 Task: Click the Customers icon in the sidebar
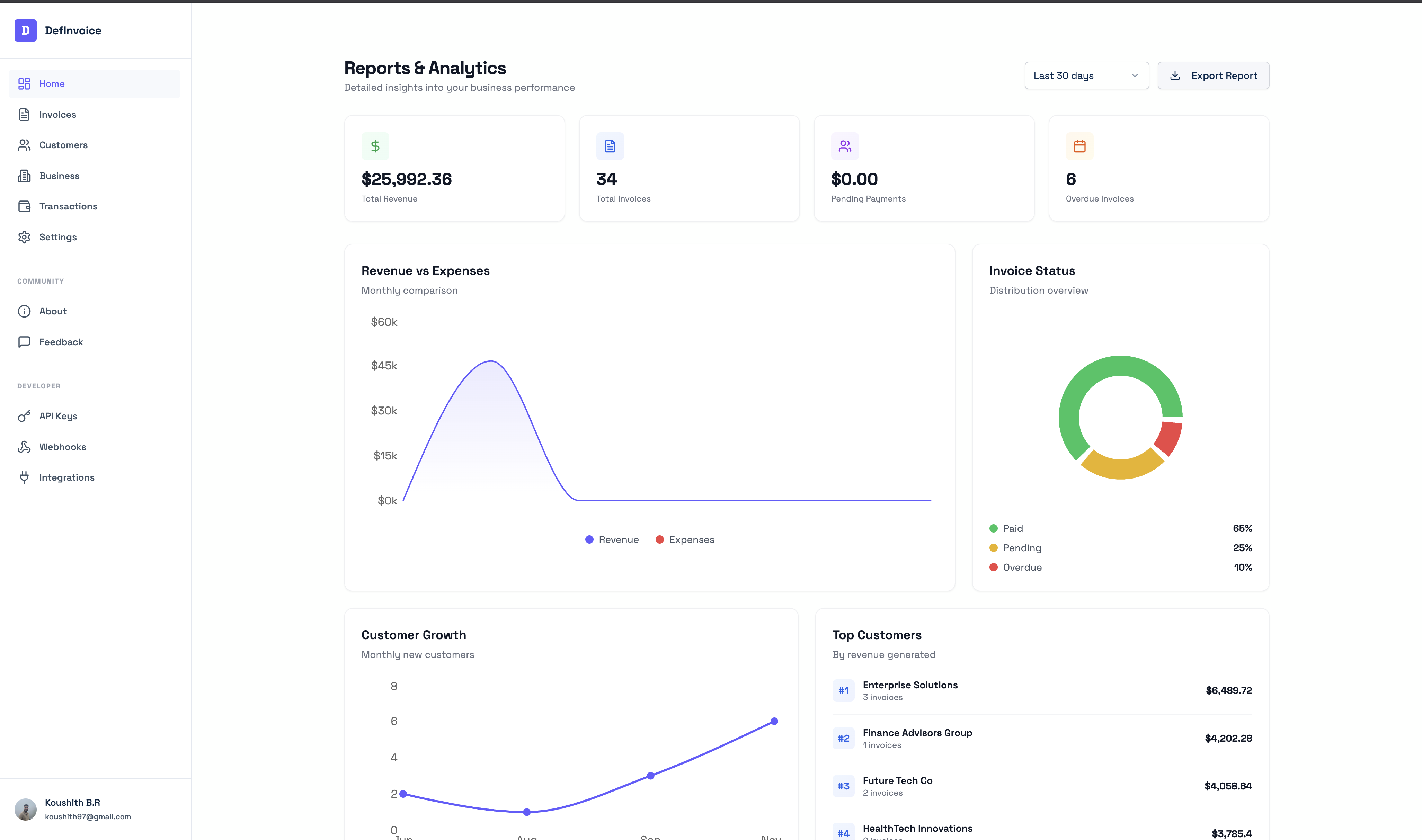point(24,145)
